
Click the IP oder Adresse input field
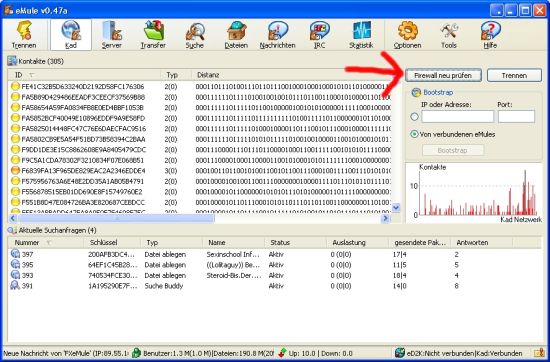point(458,116)
